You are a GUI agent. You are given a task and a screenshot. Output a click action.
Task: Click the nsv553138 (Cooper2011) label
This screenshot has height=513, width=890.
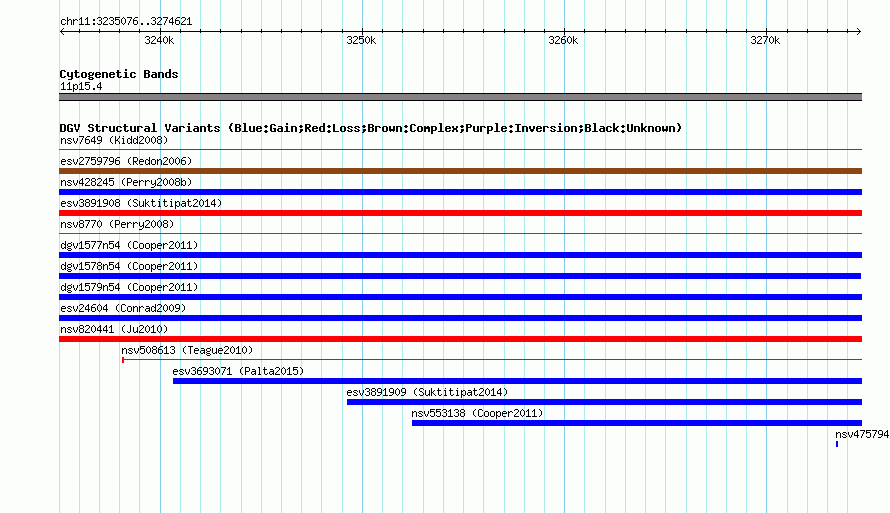tap(477, 413)
